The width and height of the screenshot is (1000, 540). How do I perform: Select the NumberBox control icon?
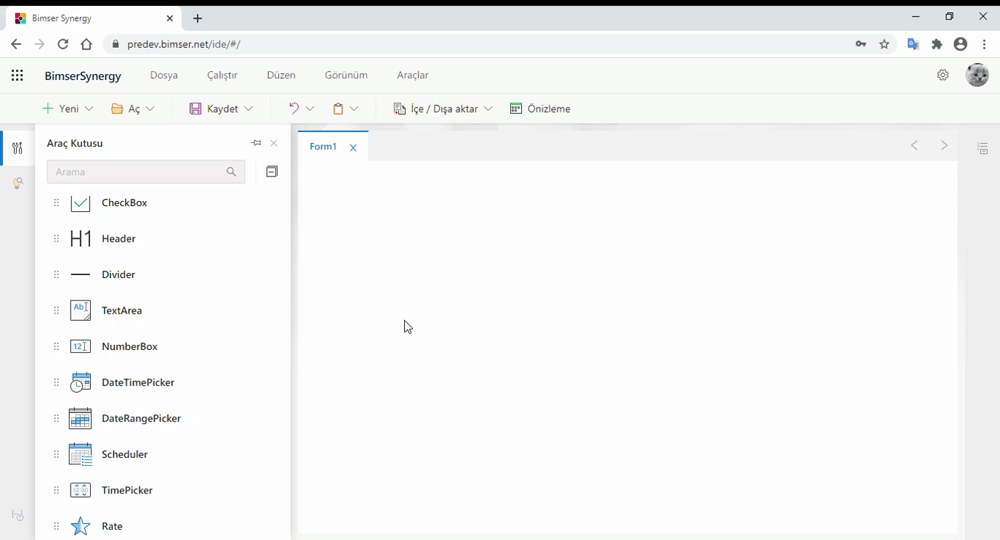click(80, 347)
